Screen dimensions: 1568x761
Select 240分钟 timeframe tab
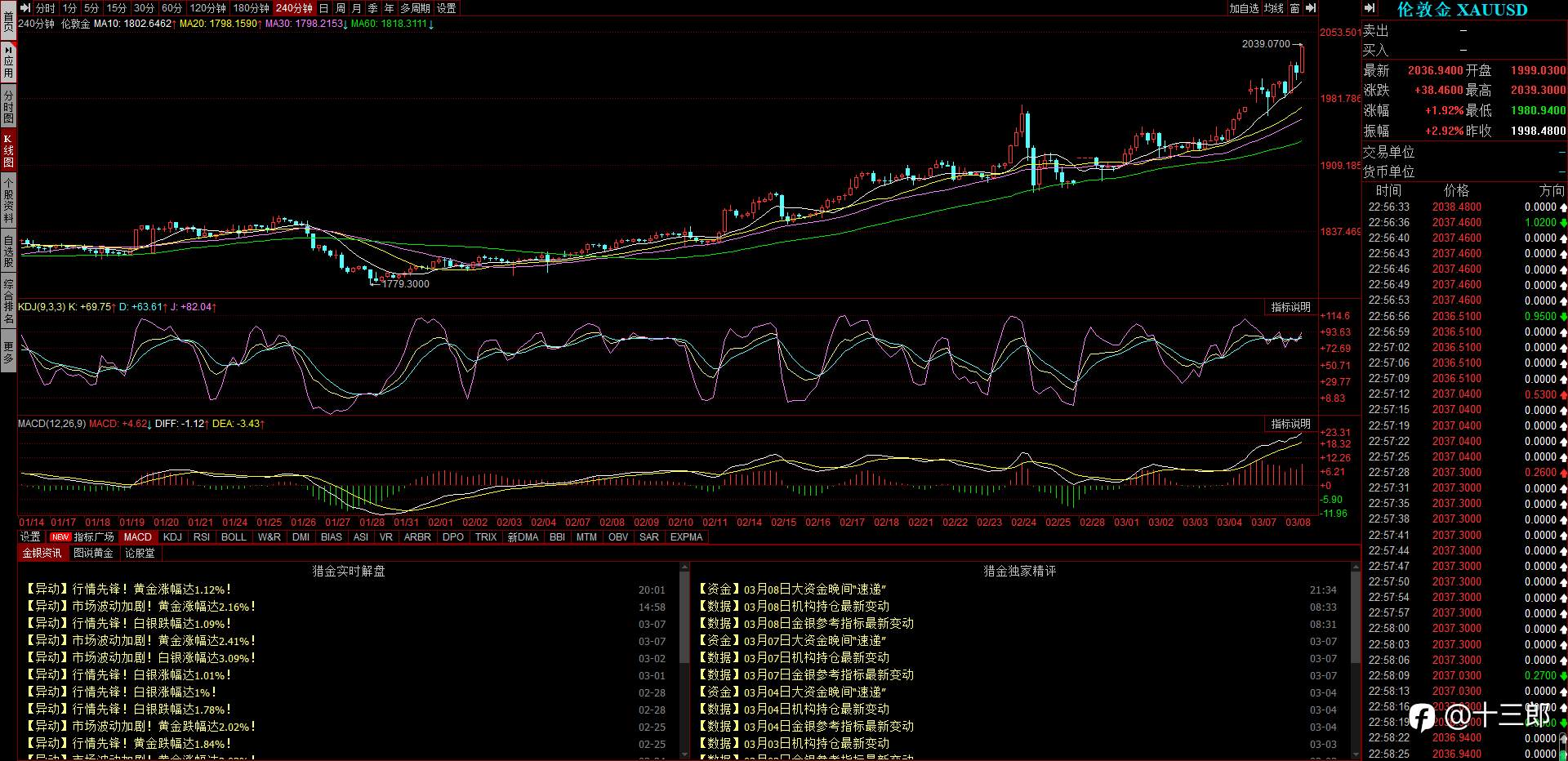point(294,8)
